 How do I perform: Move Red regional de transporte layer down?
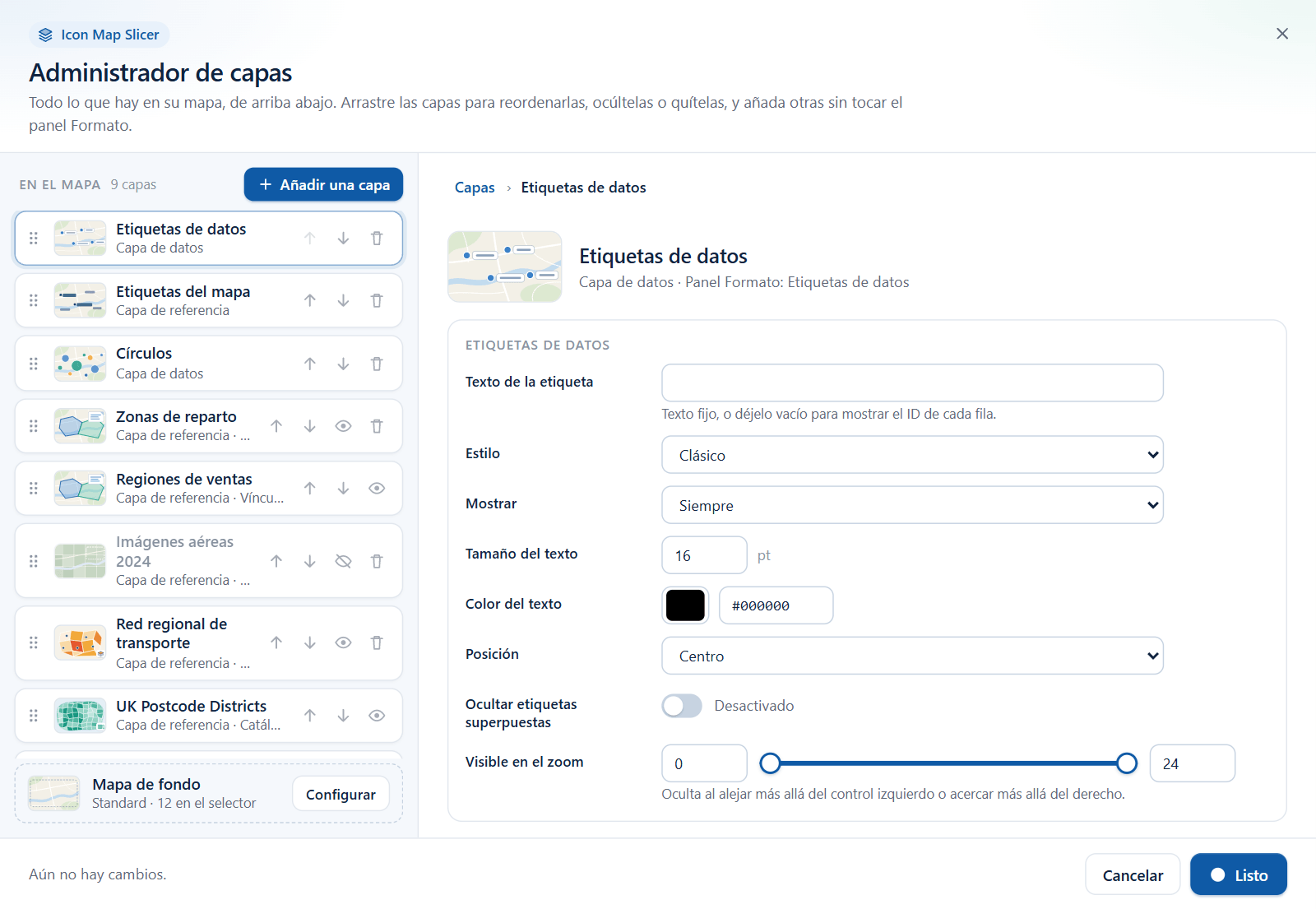pyautogui.click(x=310, y=643)
